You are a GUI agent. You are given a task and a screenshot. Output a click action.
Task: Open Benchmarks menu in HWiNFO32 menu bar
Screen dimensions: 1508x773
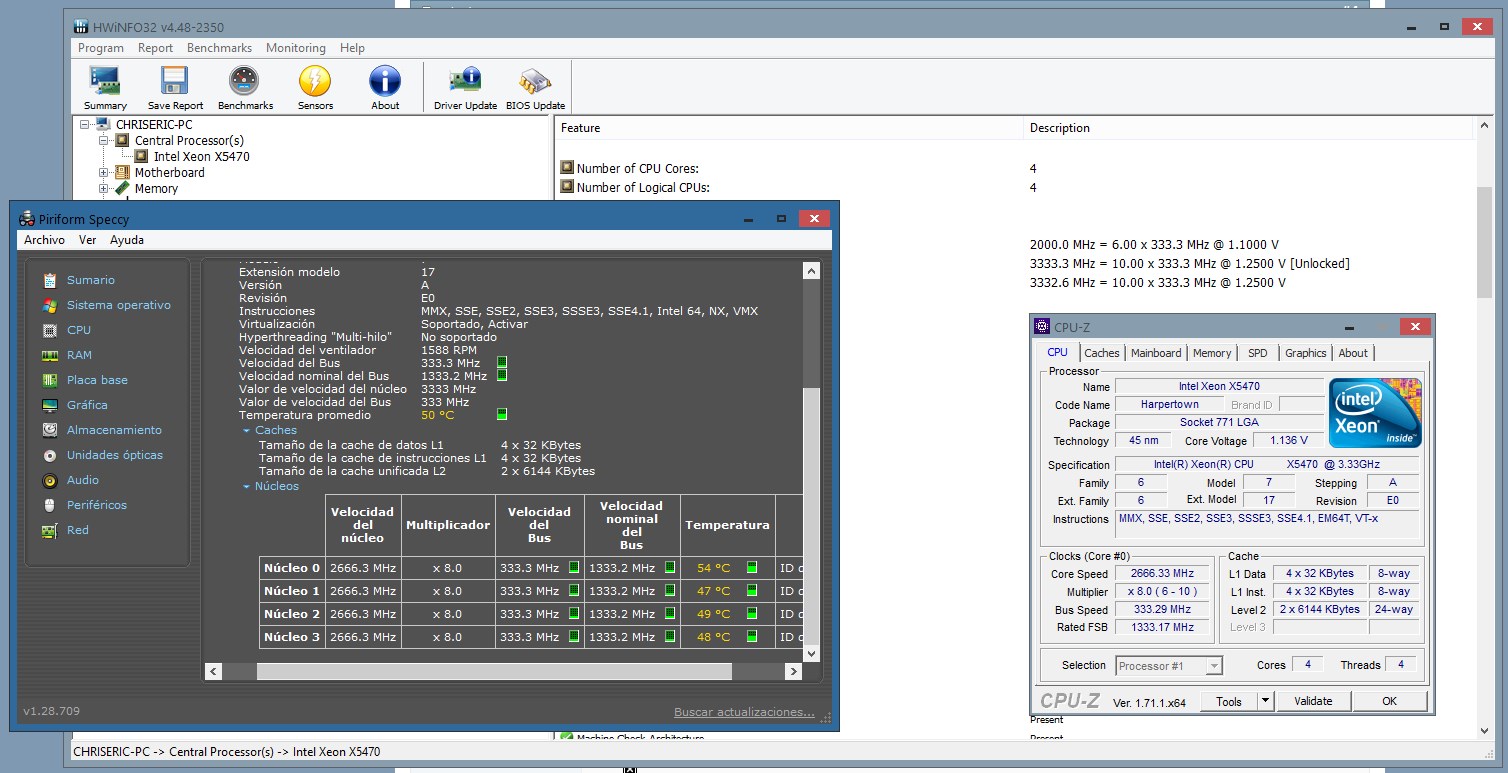click(219, 48)
